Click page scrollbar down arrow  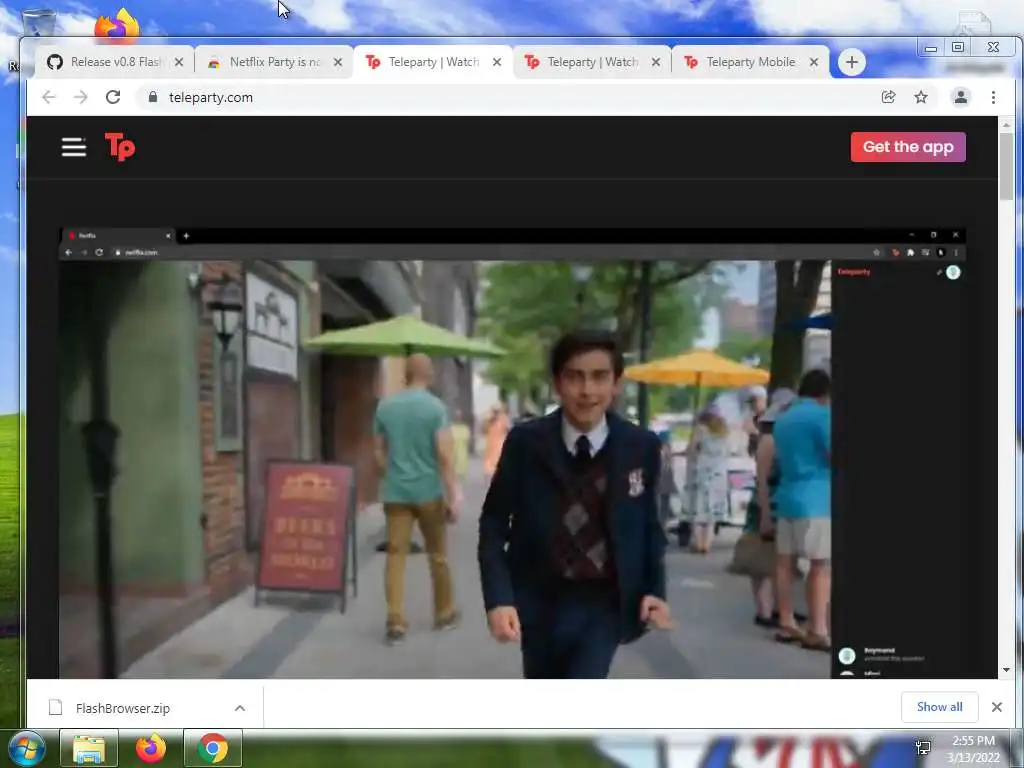(1006, 670)
